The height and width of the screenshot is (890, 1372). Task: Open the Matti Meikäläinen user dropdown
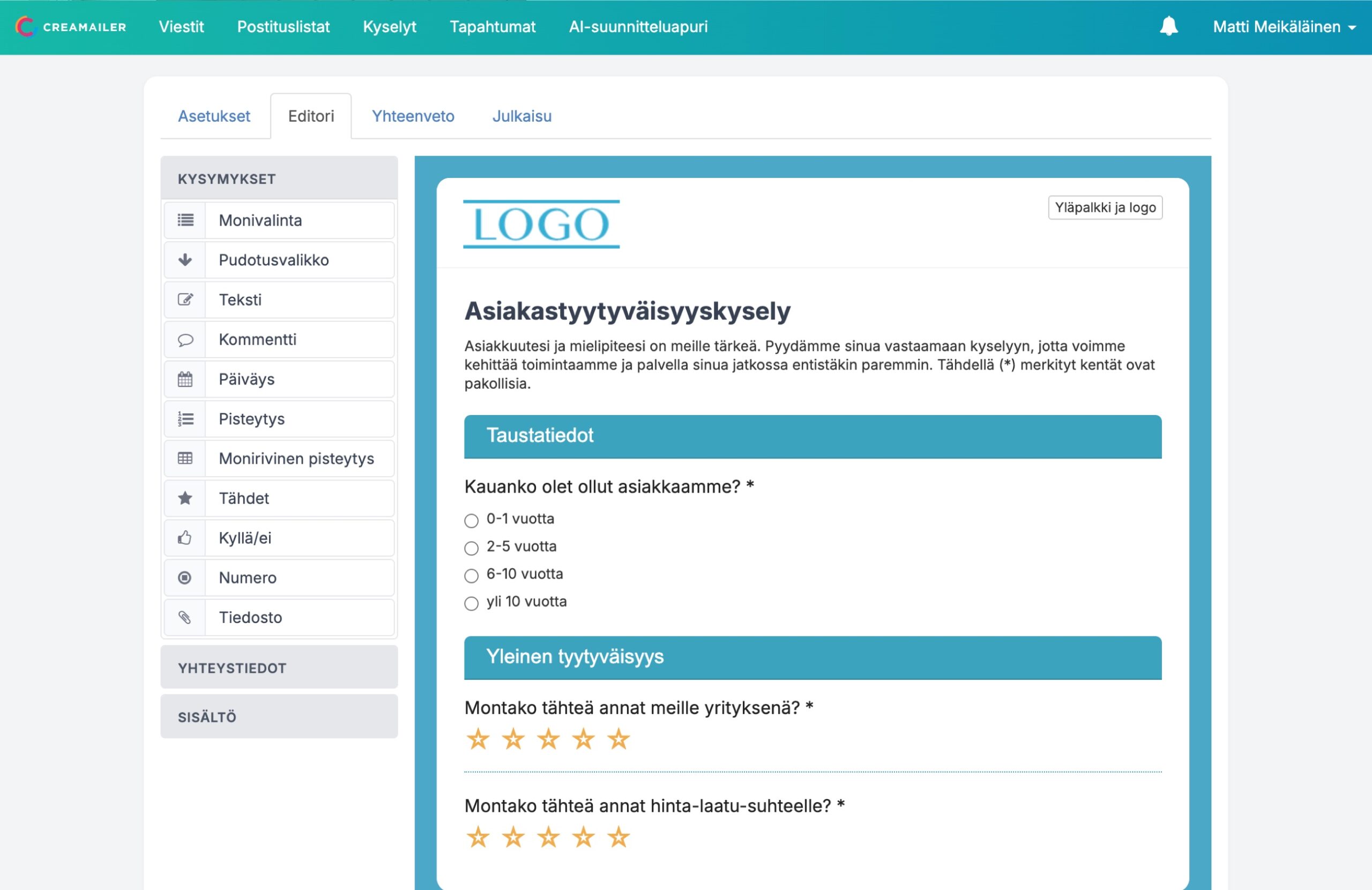click(x=1283, y=26)
